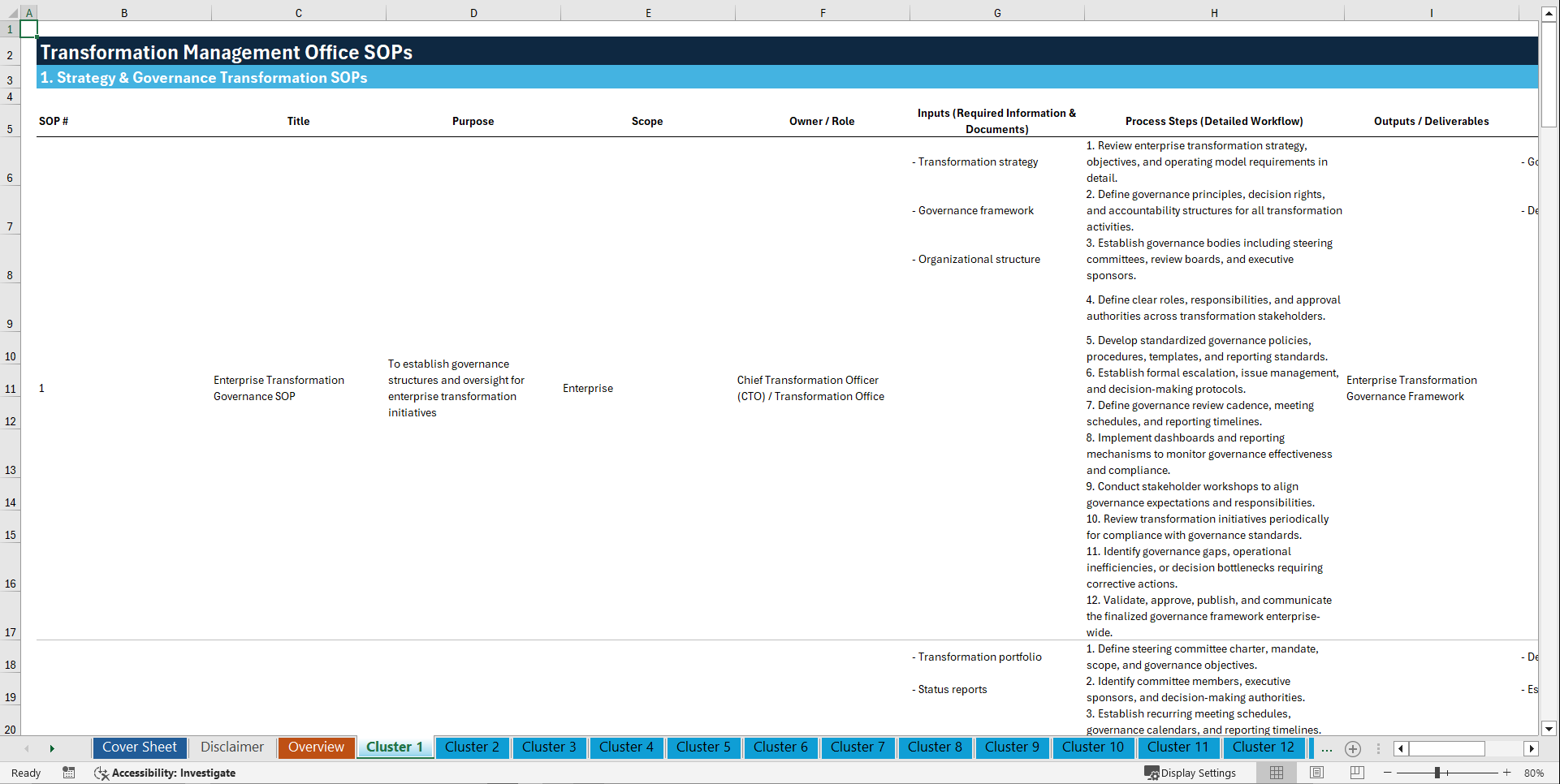Click the vertical scrollbar up arrow
Image resolution: width=1560 pixels, height=784 pixels.
(x=1549, y=14)
